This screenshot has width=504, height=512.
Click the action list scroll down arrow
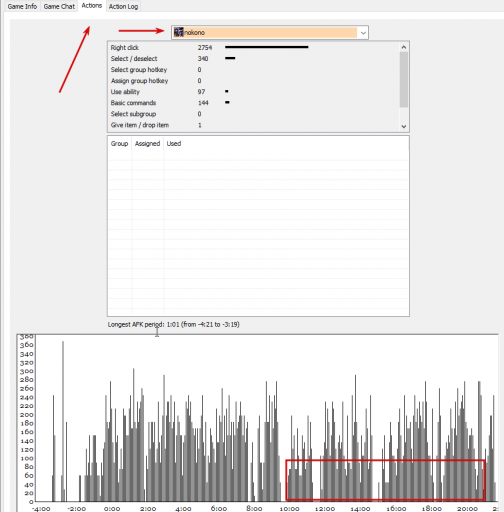point(404,126)
